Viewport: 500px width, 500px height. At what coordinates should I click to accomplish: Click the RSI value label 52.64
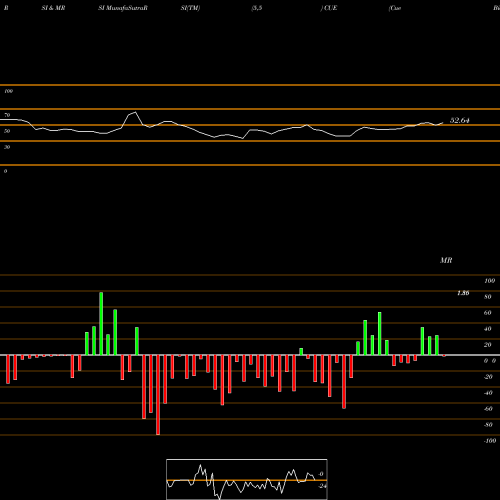tap(459, 120)
